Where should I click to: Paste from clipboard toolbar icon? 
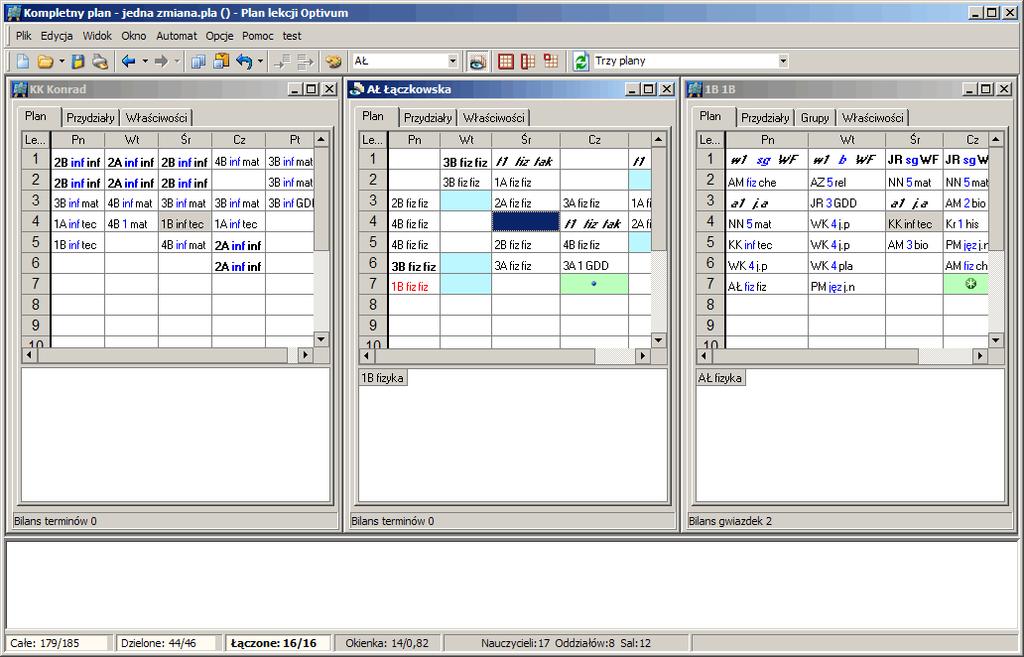point(221,61)
